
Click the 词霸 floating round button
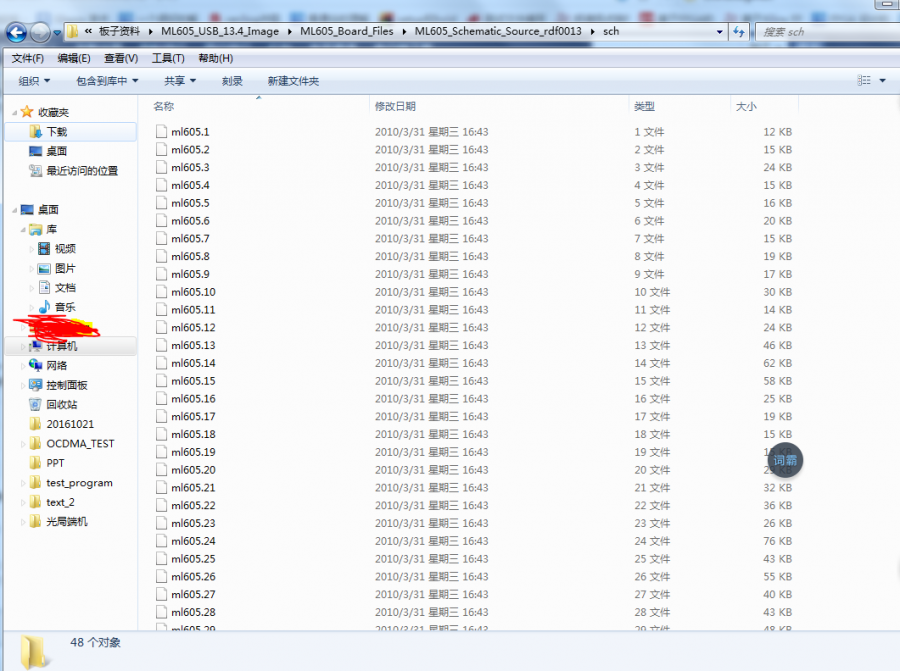pyautogui.click(x=785, y=460)
